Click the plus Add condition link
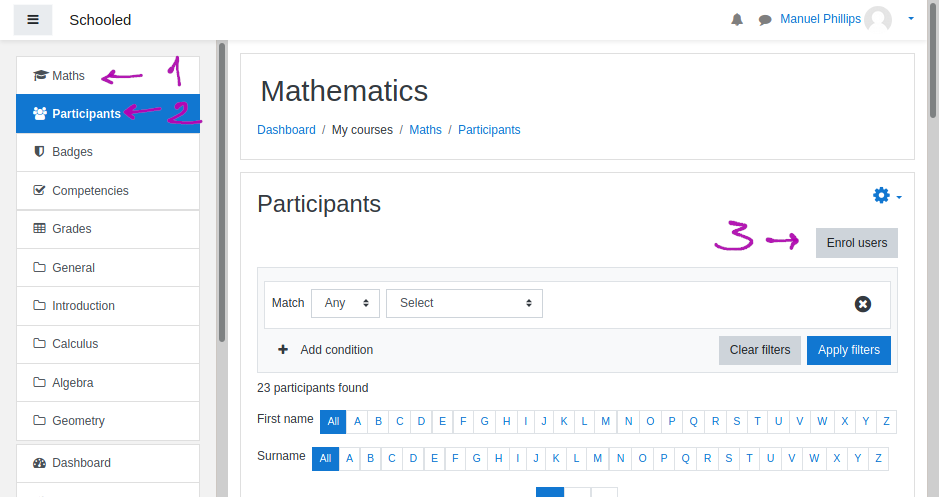Screen dimensions: 939x497 click(325, 350)
